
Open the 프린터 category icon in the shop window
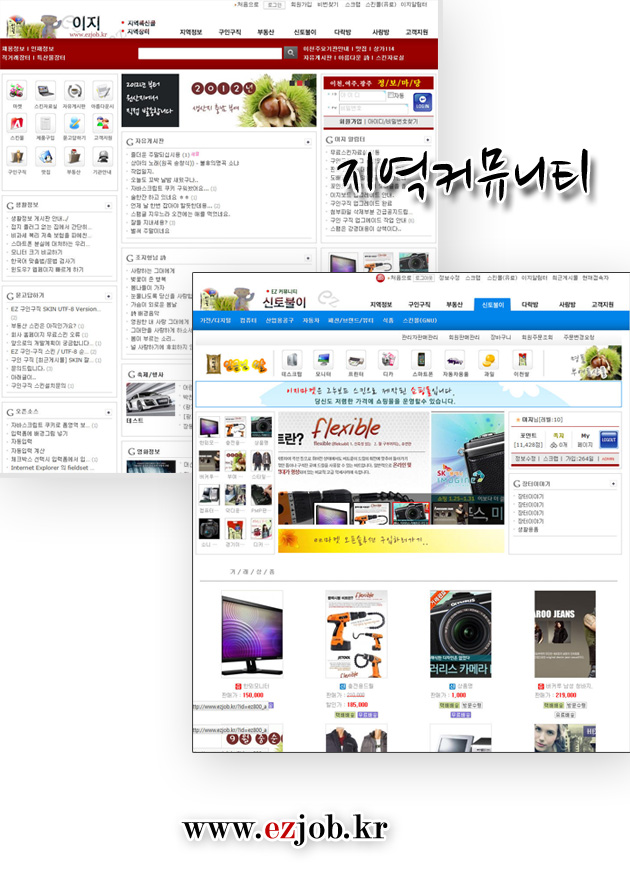(x=355, y=360)
